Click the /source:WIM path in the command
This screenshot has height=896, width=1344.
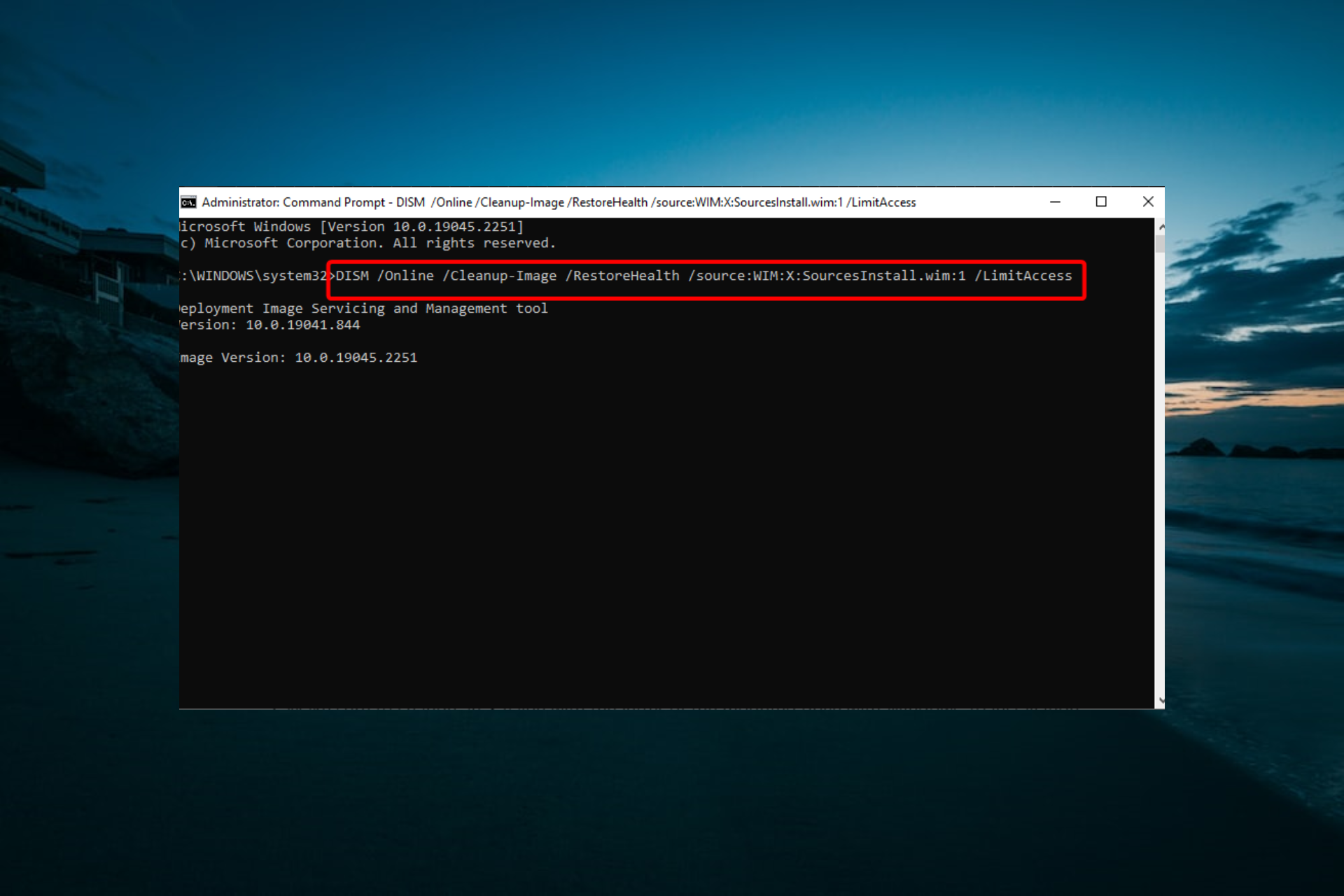827,276
